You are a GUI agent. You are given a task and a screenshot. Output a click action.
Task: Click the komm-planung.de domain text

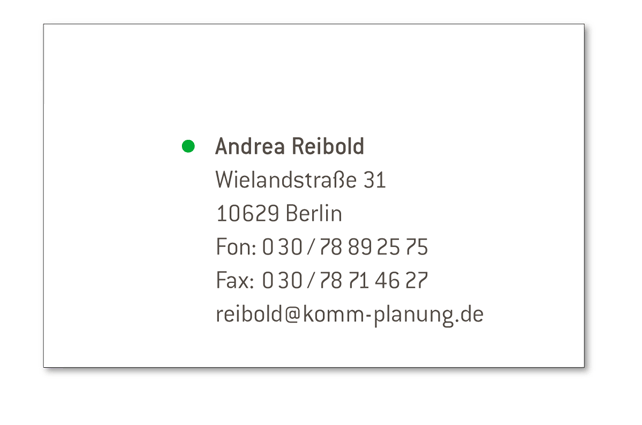393,315
